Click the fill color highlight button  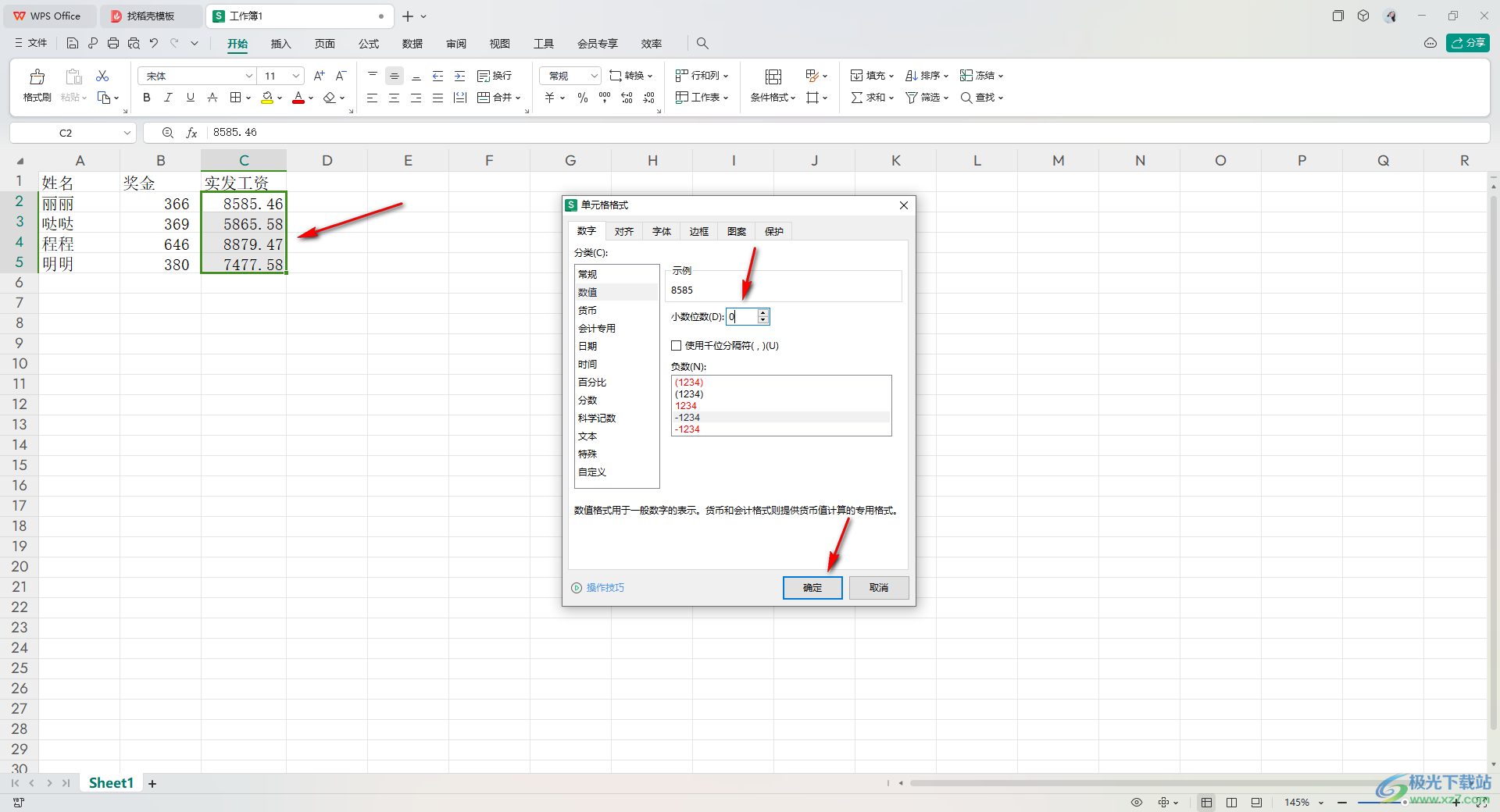click(267, 98)
